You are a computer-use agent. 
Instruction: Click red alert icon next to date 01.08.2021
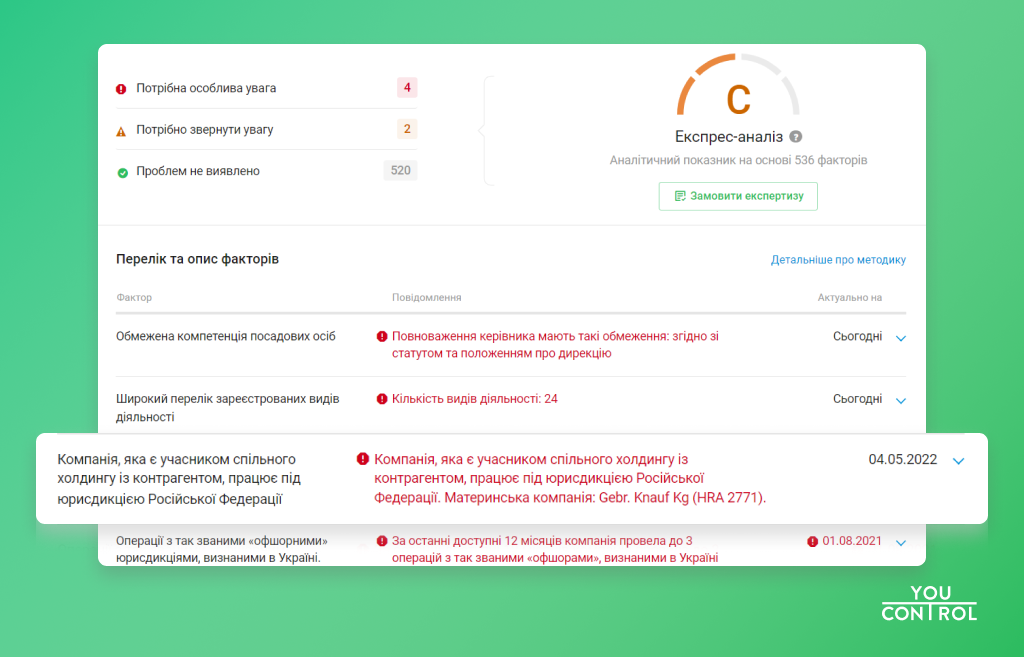pyautogui.click(x=813, y=541)
